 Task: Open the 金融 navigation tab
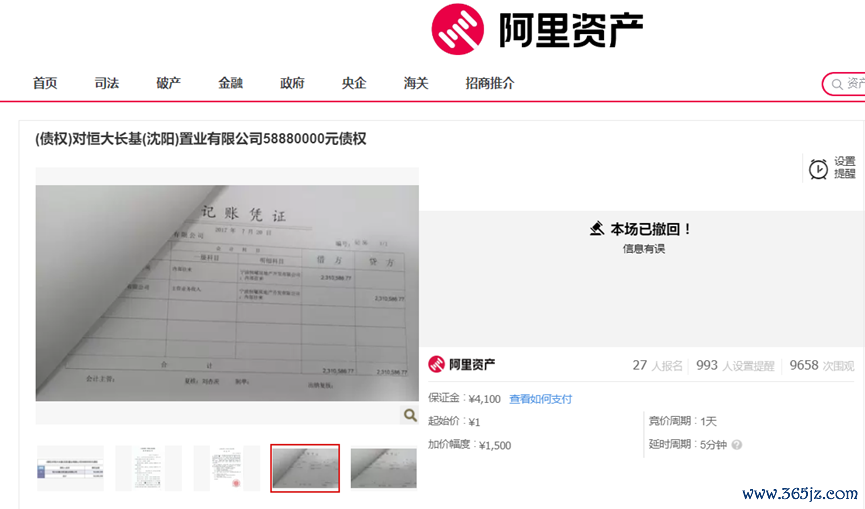[230, 83]
